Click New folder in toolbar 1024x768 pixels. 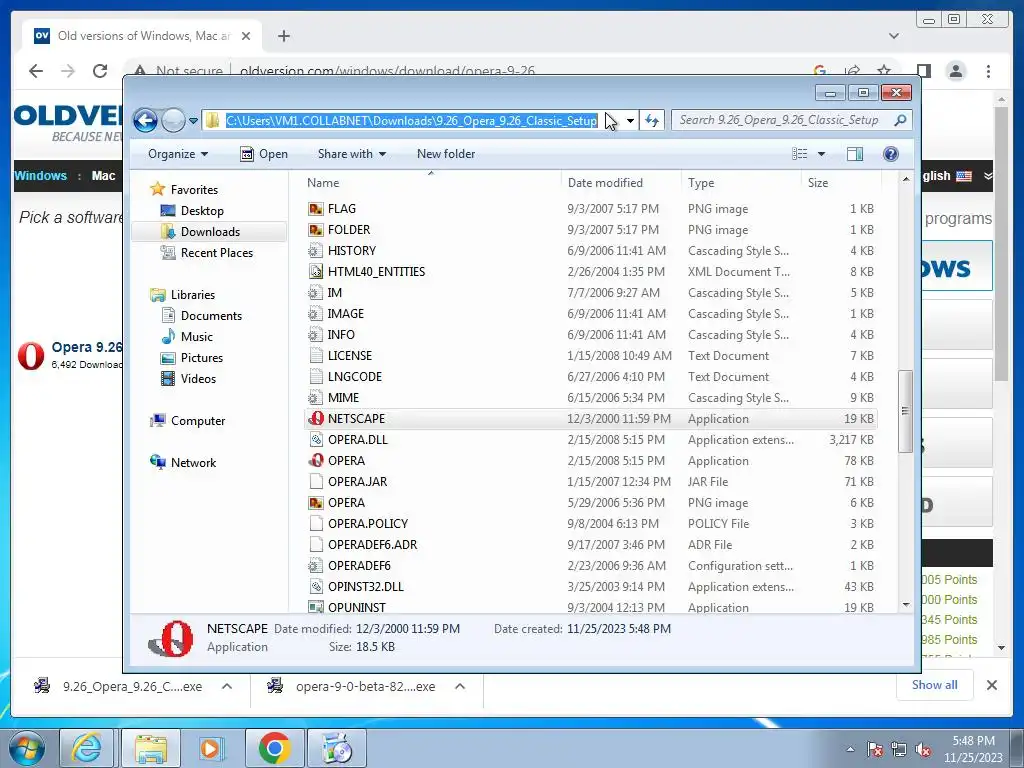[x=446, y=154]
